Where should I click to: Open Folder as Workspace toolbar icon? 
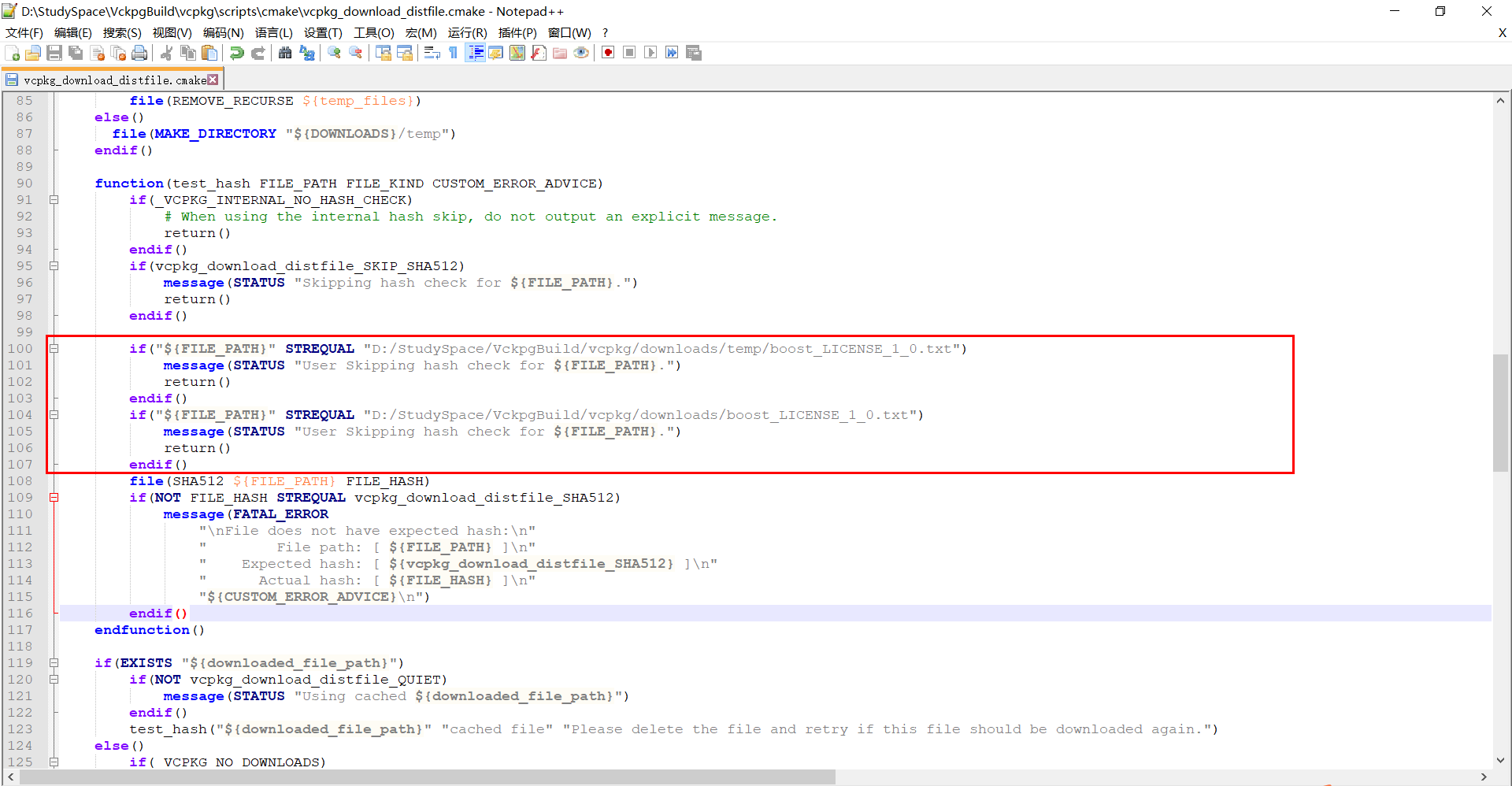pos(560,53)
